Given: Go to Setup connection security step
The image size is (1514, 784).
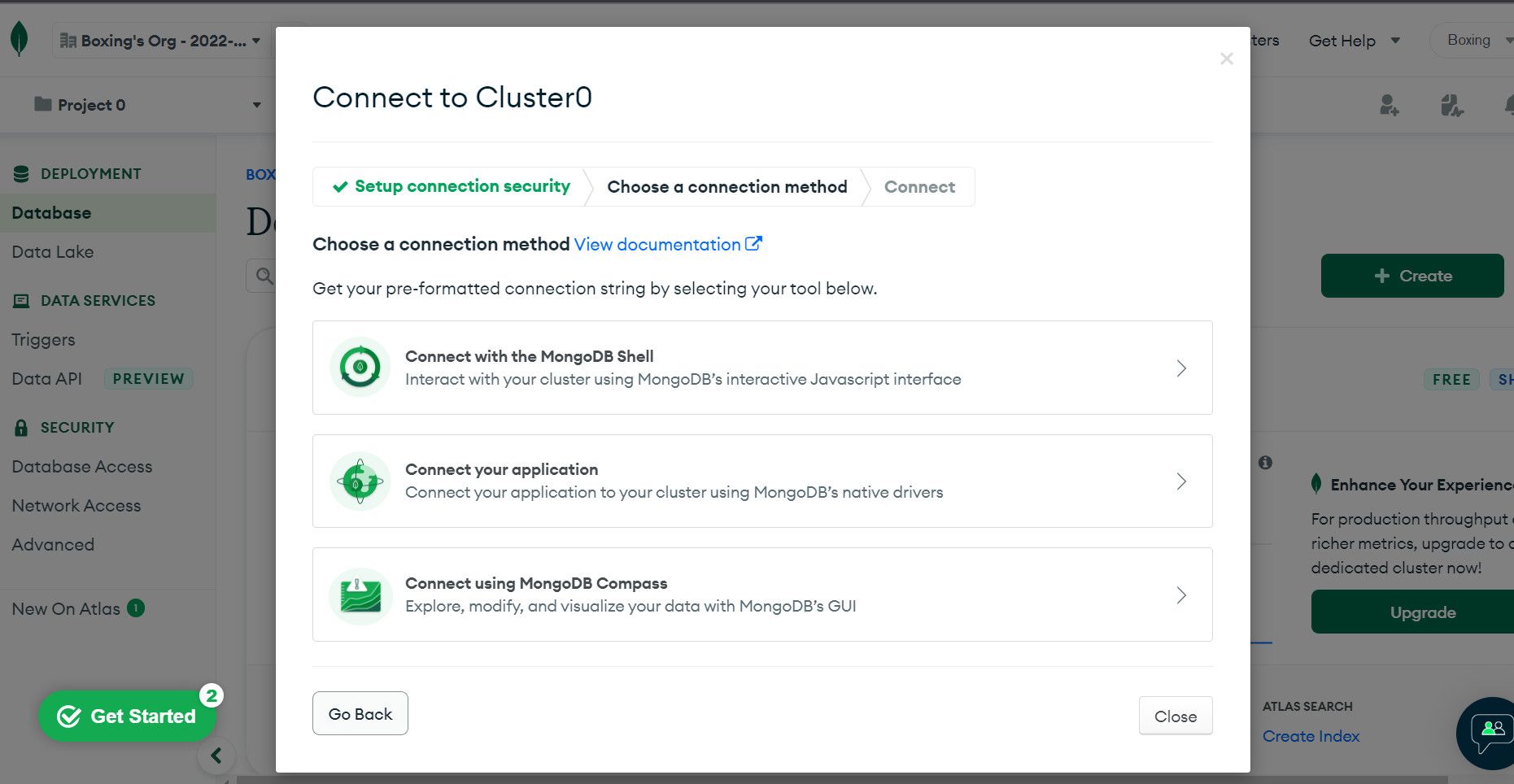Looking at the screenshot, I should [452, 187].
